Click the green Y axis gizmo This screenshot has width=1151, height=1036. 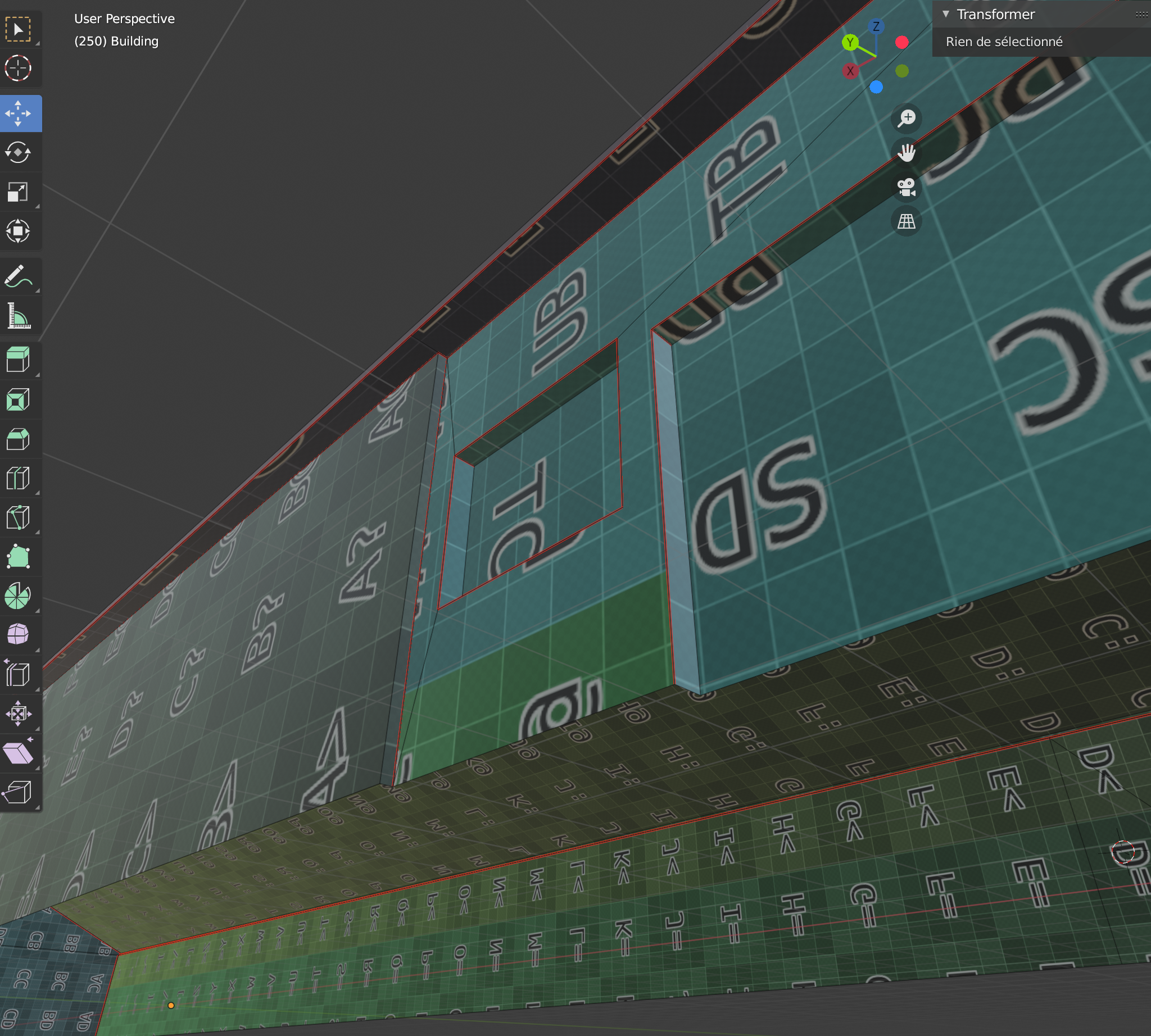[x=850, y=42]
